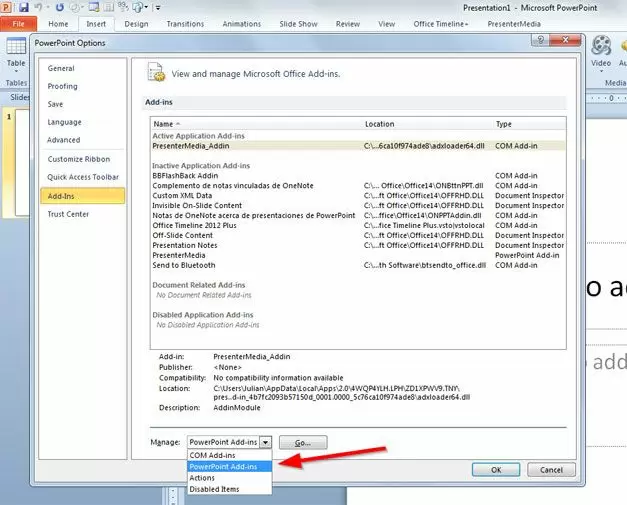Select the PresenterMedia_Addin row
The image size is (627, 505).
tap(358, 146)
